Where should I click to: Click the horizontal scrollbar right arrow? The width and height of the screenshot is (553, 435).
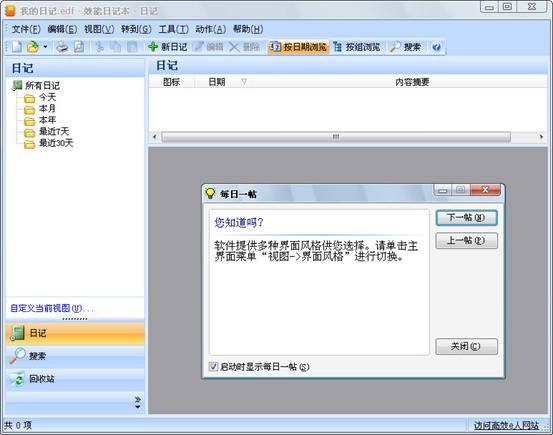541,137
